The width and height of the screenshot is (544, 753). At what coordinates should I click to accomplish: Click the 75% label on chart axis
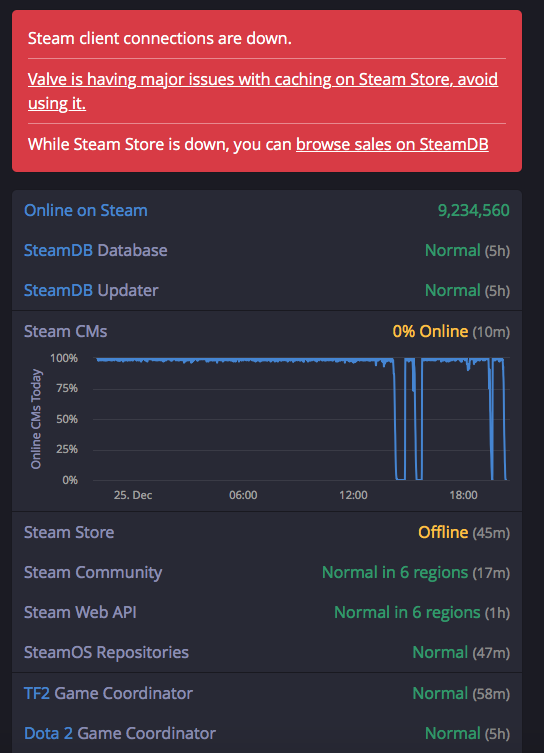pyautogui.click(x=67, y=388)
